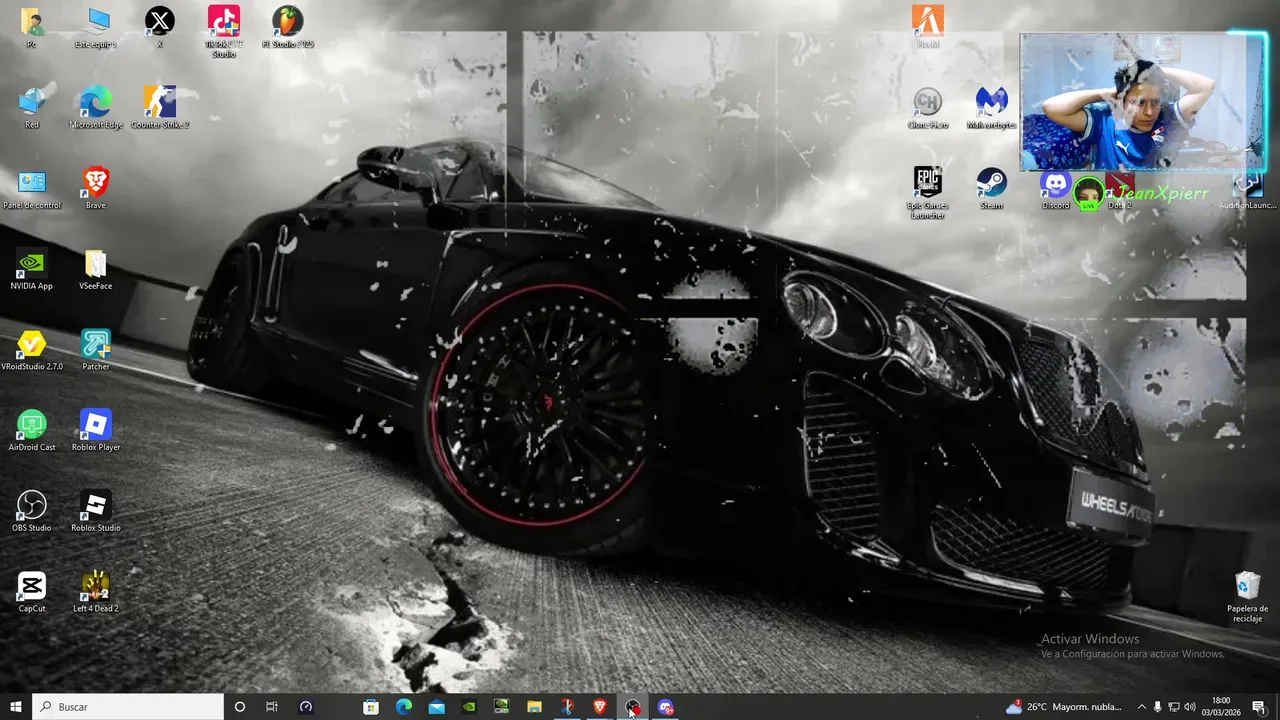Select the OBS Studio desktop shortcut

pos(32,511)
